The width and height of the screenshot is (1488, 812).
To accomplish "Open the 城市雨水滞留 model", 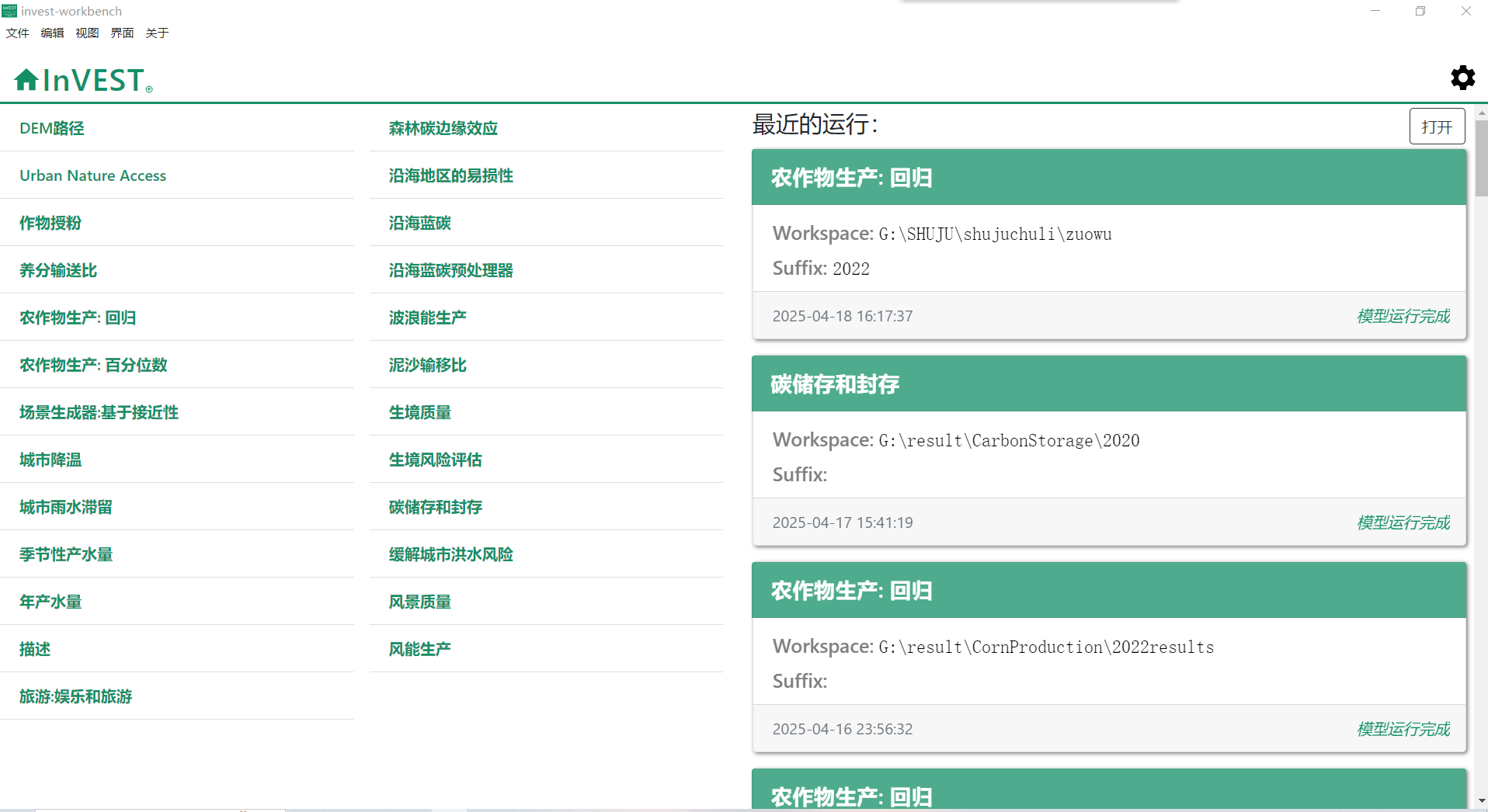I will [177, 507].
